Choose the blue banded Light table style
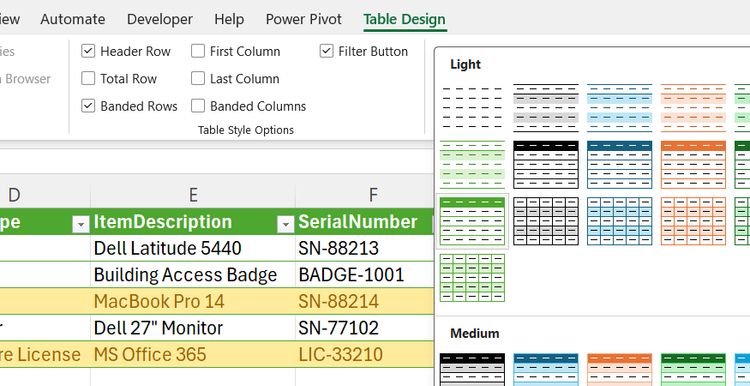 point(619,108)
